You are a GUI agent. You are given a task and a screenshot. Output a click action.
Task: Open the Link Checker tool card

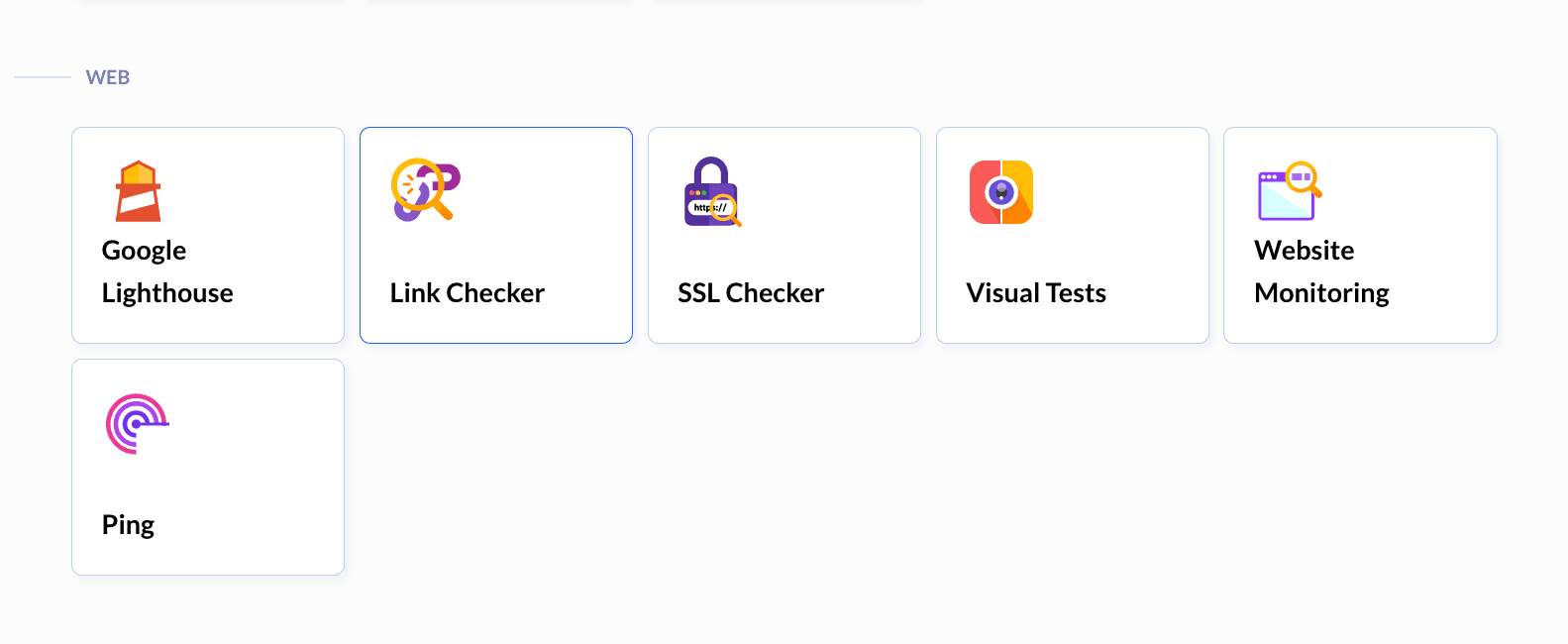click(495, 235)
